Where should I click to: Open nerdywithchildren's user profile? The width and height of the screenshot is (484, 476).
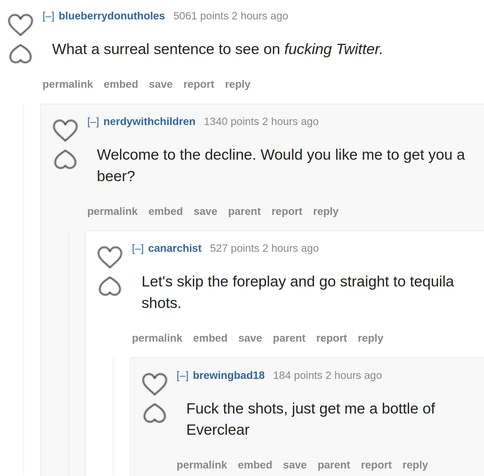point(149,122)
